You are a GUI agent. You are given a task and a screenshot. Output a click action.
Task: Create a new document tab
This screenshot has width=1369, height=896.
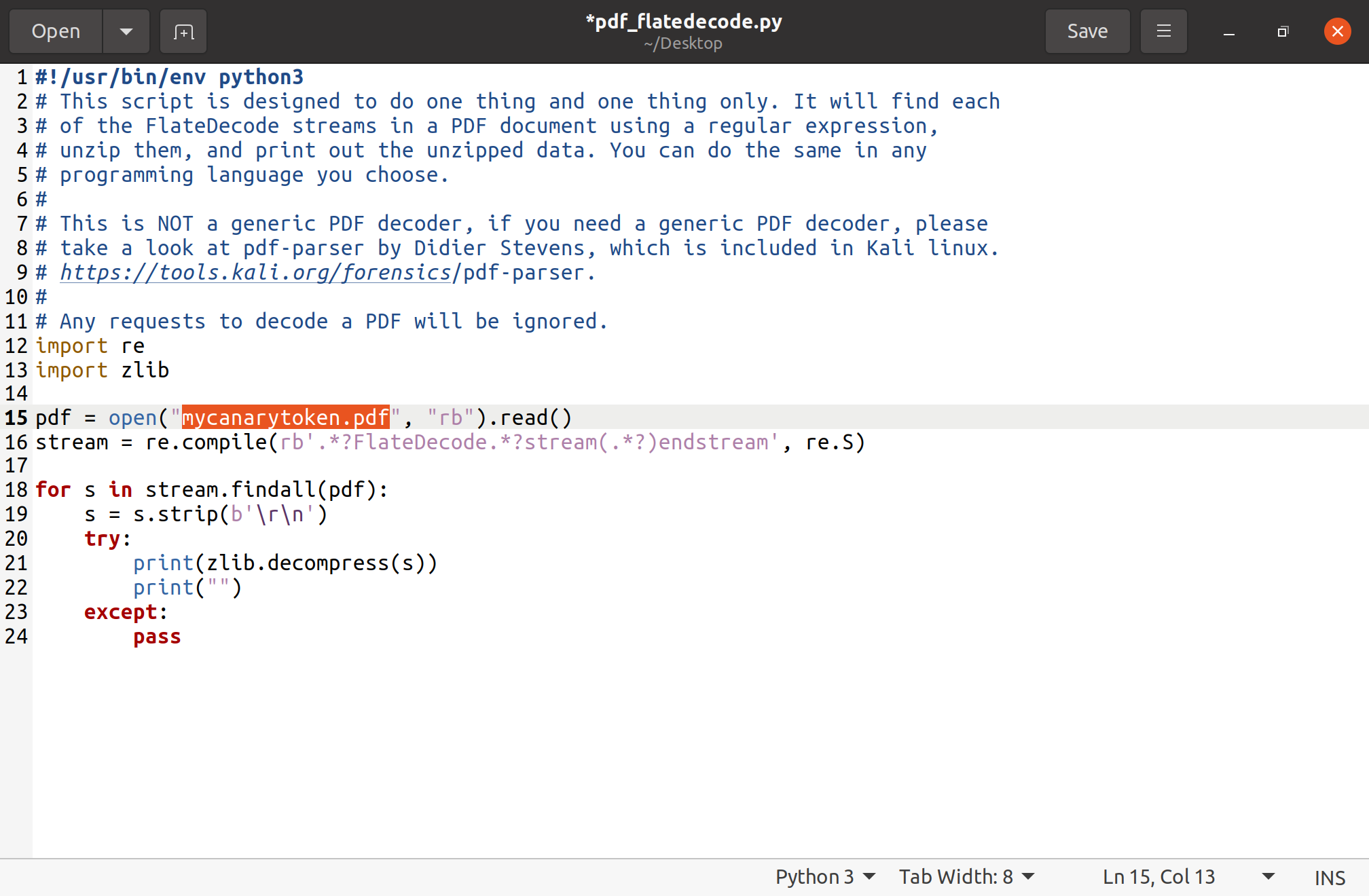point(183,31)
